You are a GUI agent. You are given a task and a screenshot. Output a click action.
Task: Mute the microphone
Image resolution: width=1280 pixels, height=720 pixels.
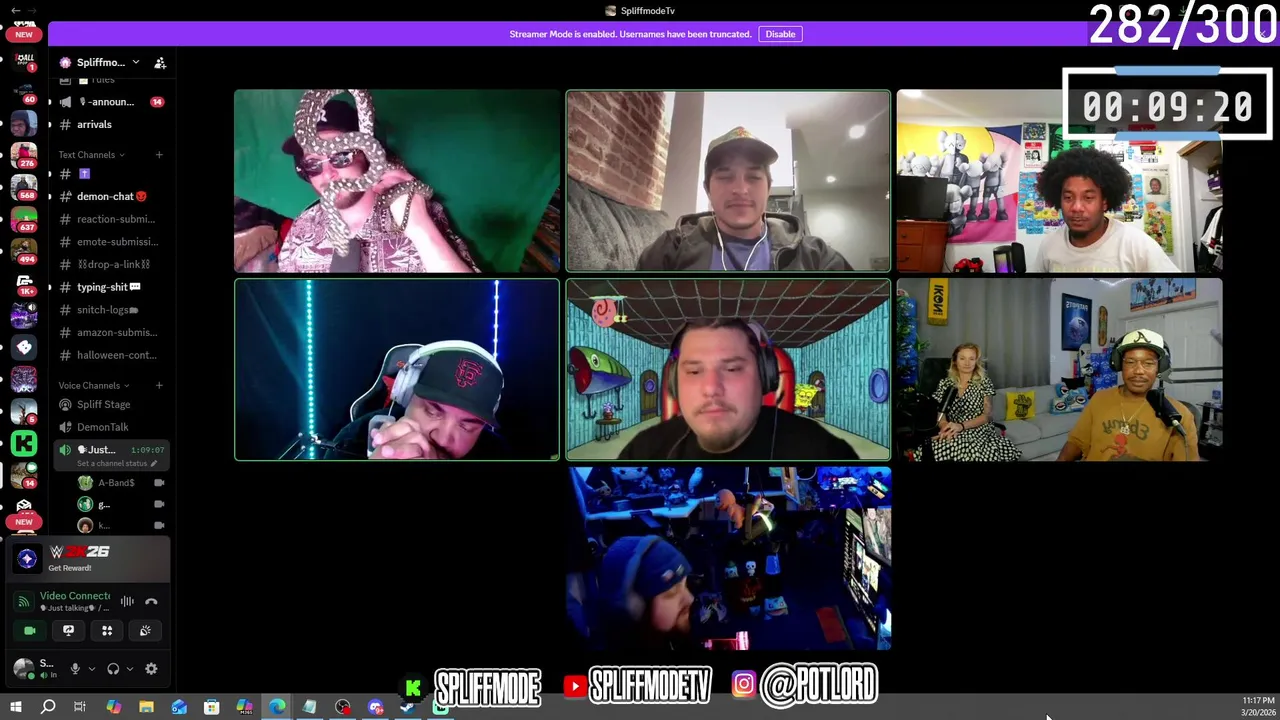(x=74, y=669)
